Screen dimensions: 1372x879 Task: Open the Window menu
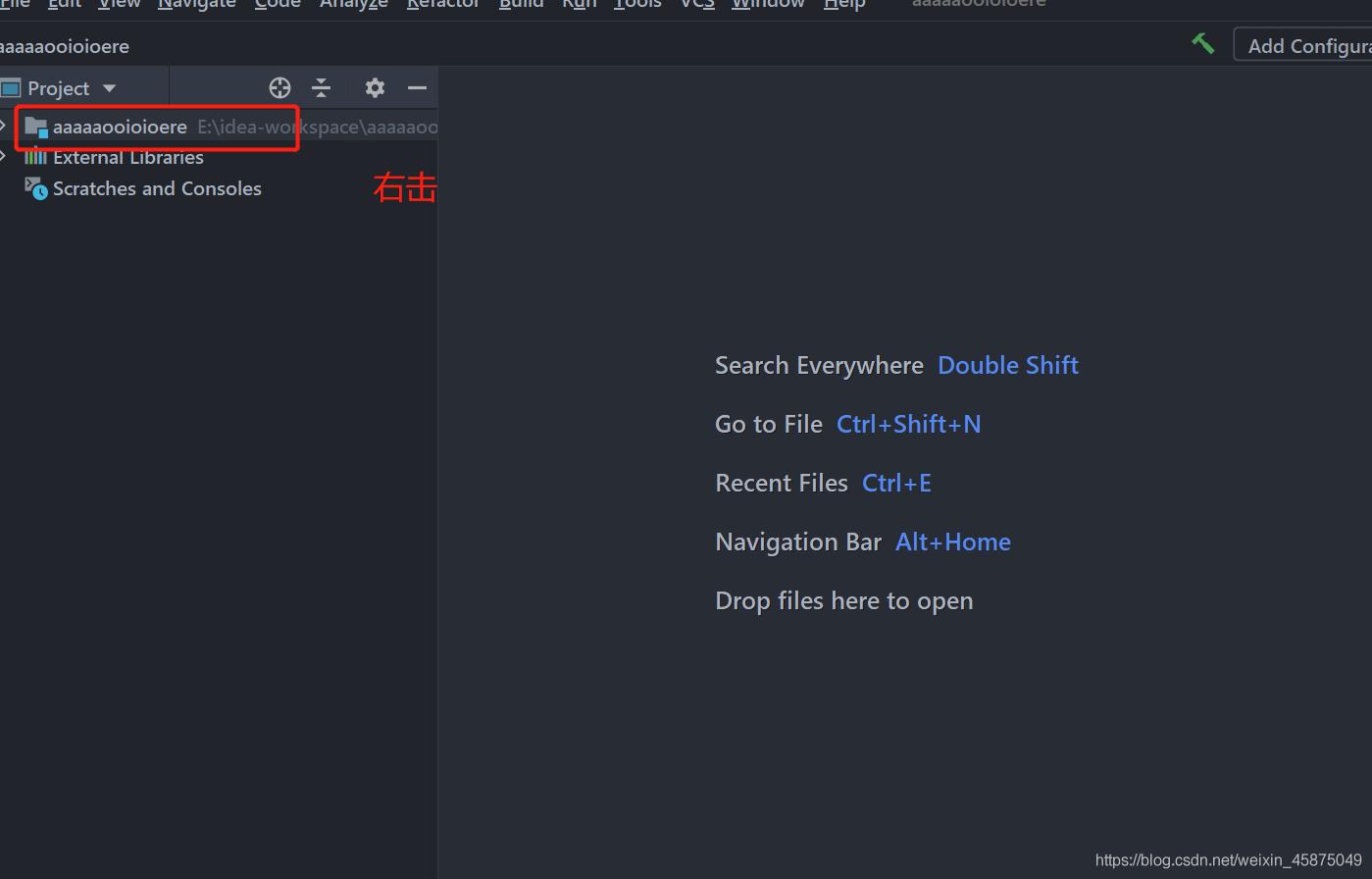click(768, 4)
